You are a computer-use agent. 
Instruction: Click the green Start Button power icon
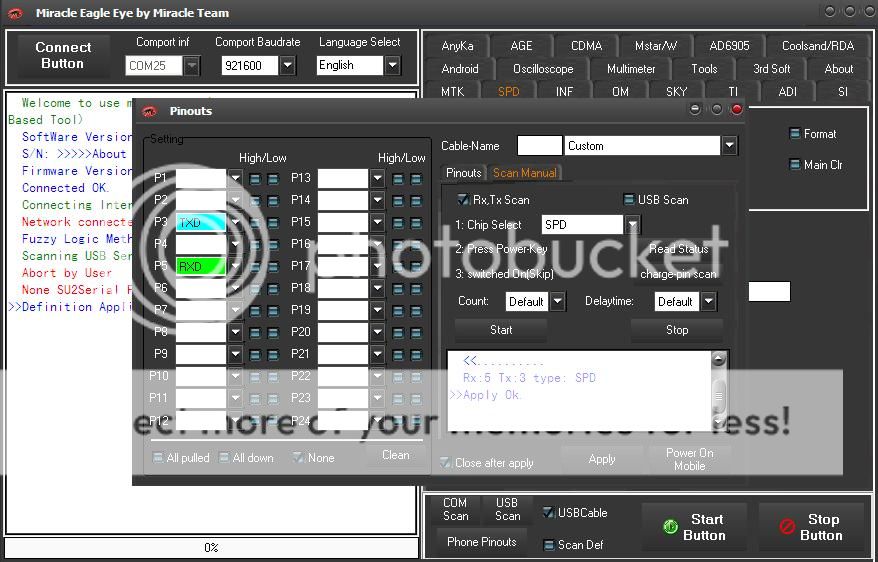click(670, 527)
